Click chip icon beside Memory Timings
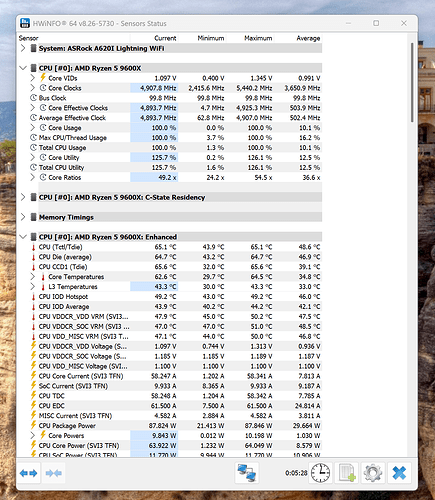435x500 pixels. [33, 217]
